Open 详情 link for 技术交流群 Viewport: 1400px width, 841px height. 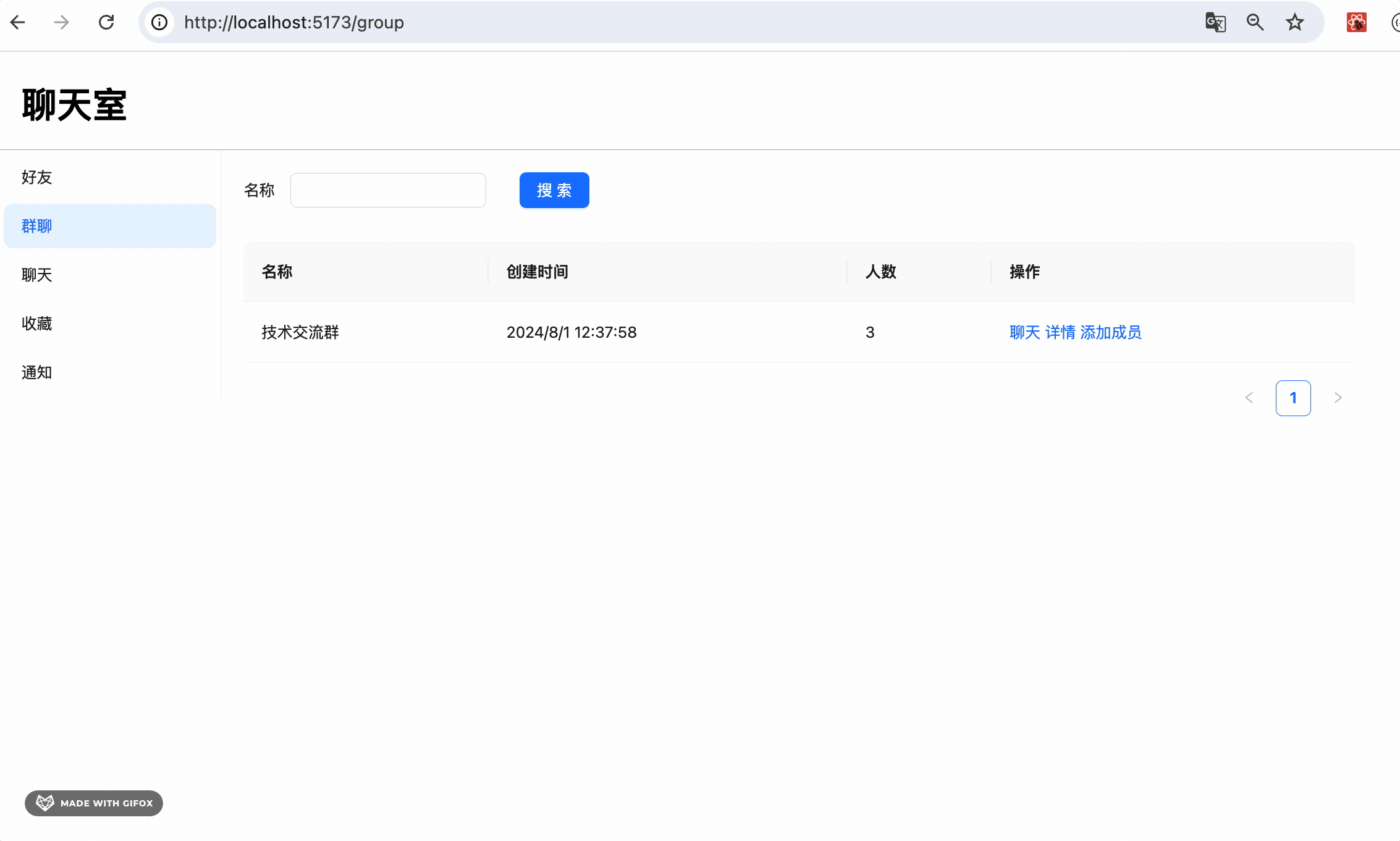point(1060,332)
